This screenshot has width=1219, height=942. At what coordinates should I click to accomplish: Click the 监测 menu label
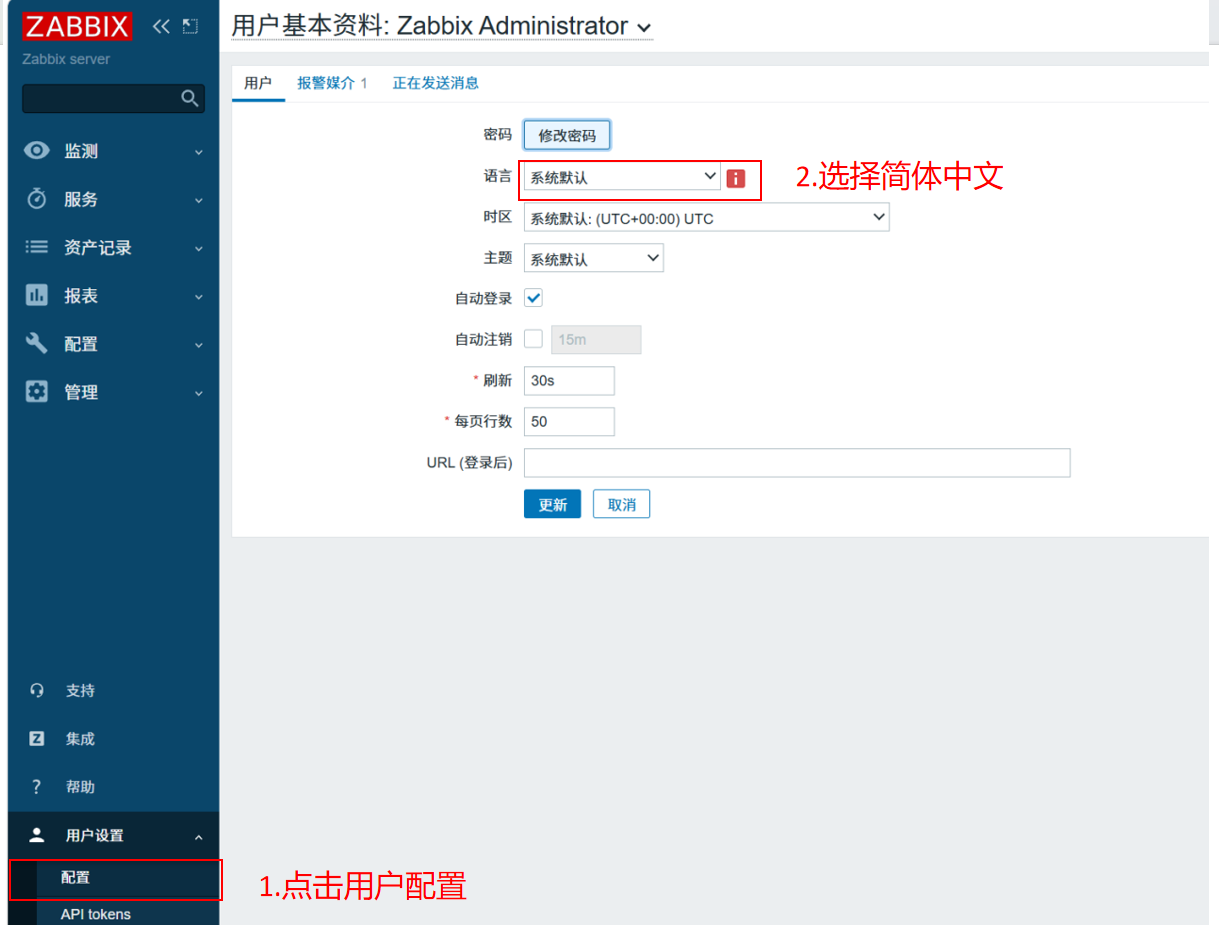point(81,151)
